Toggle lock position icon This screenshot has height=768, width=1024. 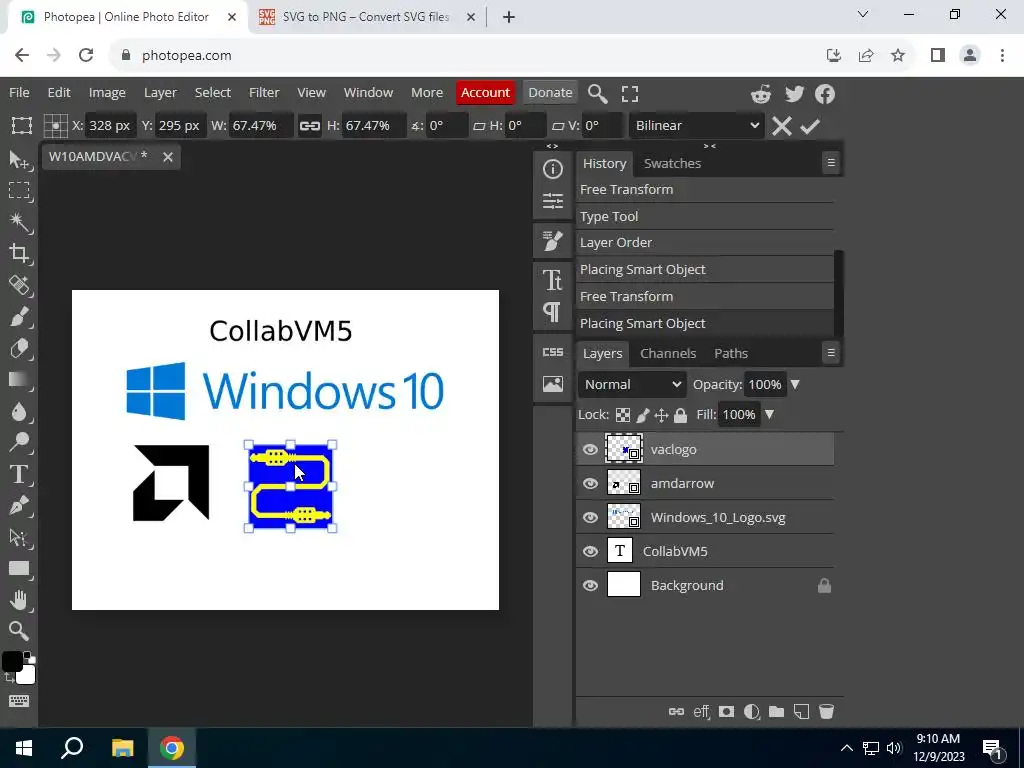click(x=662, y=415)
